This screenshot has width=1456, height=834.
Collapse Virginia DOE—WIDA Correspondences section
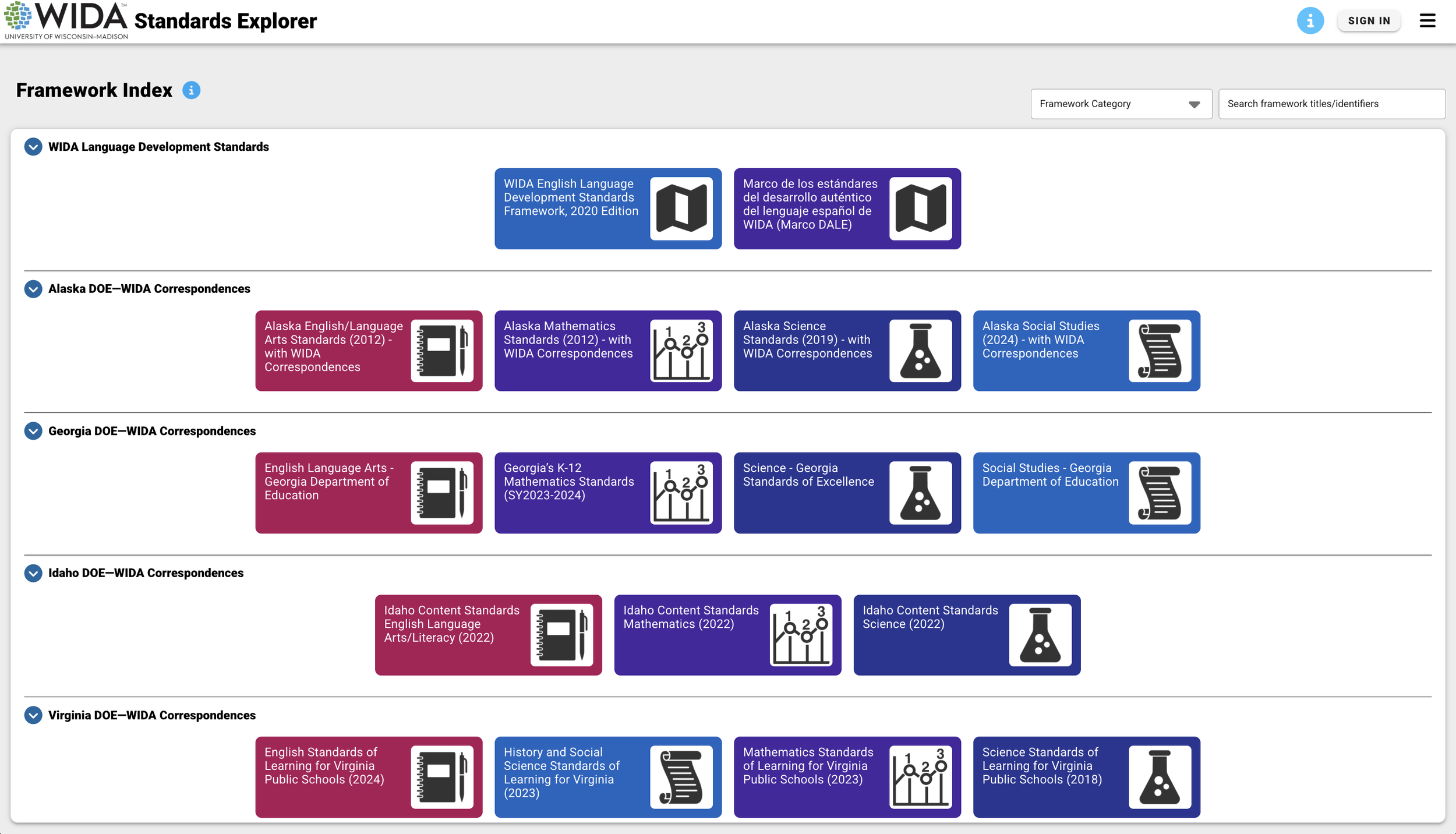(33, 715)
